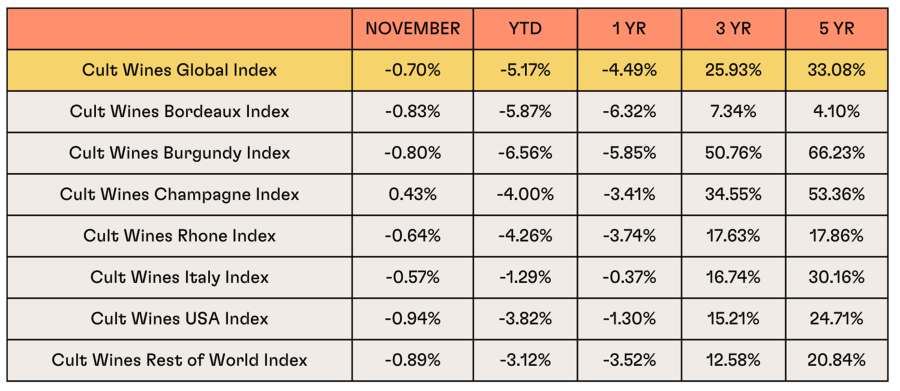
Task: Select the YTD column header
Action: coord(525,29)
